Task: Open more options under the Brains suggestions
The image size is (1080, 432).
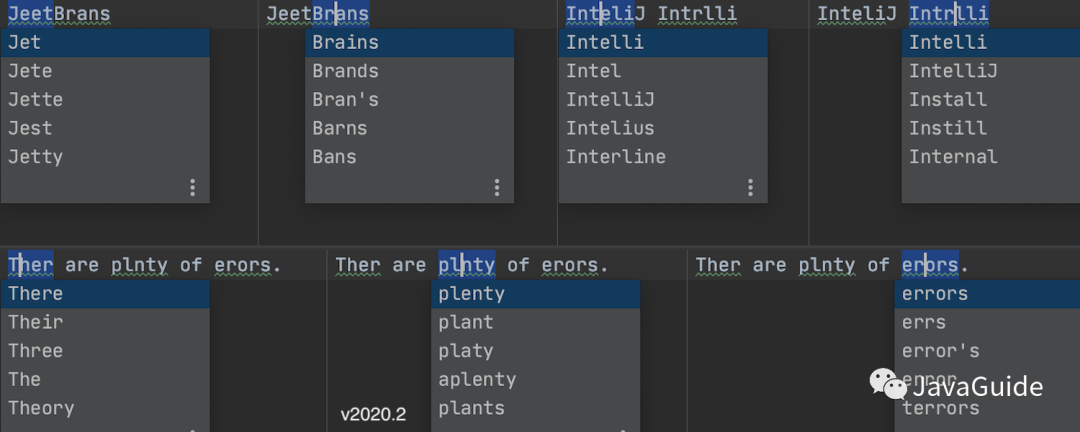Action: (x=497, y=187)
